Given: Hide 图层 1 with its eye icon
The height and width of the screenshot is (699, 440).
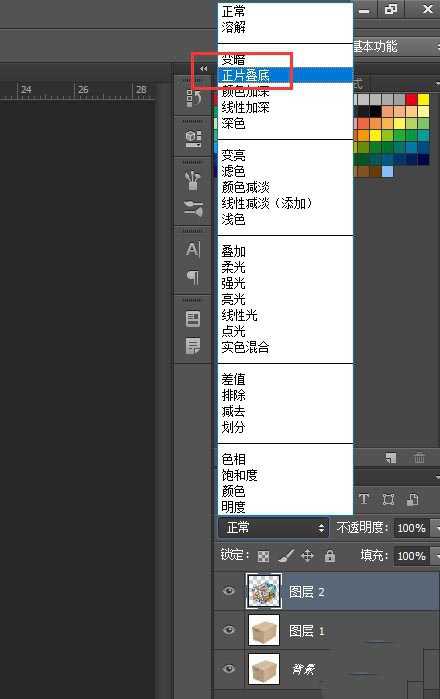Looking at the screenshot, I should [229, 630].
